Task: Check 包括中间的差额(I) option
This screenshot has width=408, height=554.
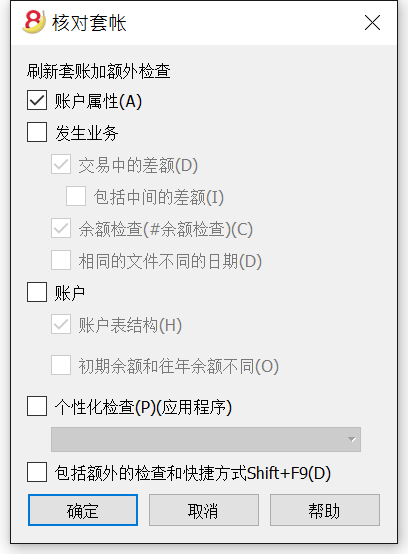Action: (x=76, y=196)
